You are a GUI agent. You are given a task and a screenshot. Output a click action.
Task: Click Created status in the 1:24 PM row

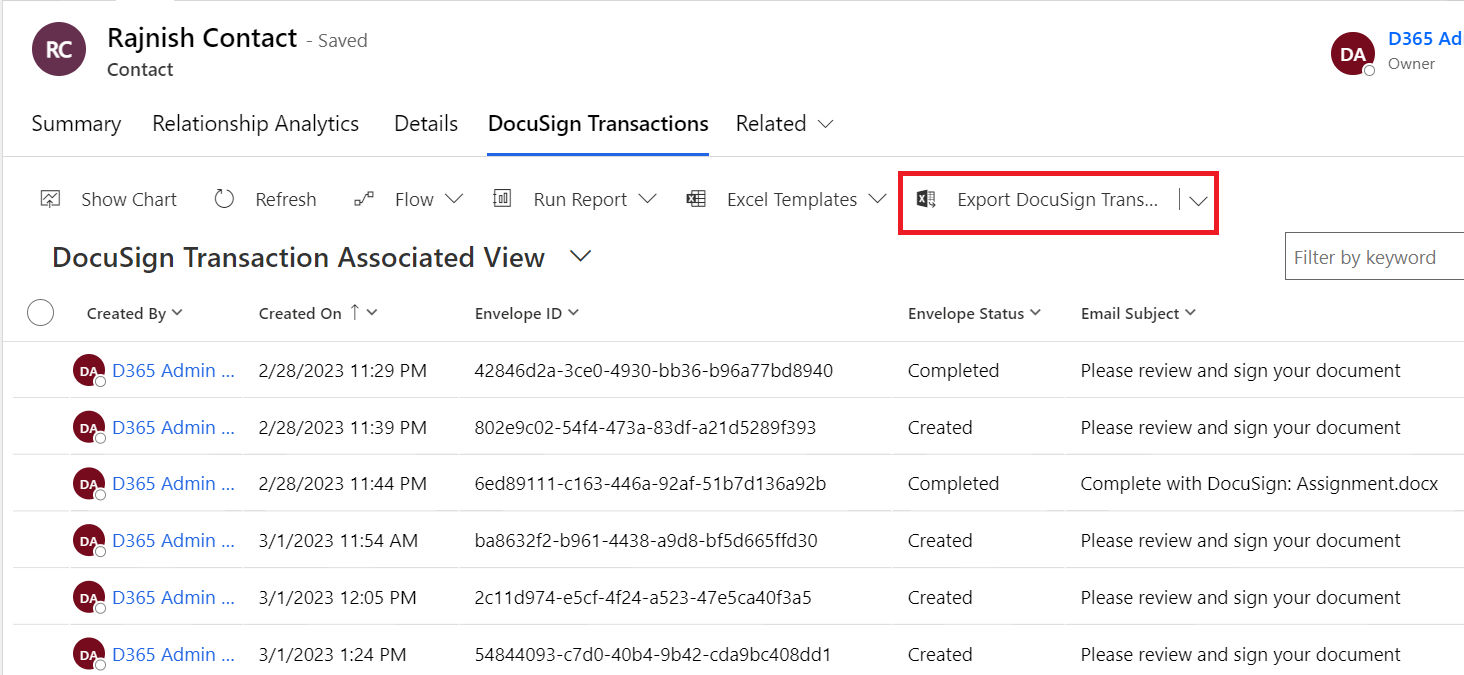point(940,655)
